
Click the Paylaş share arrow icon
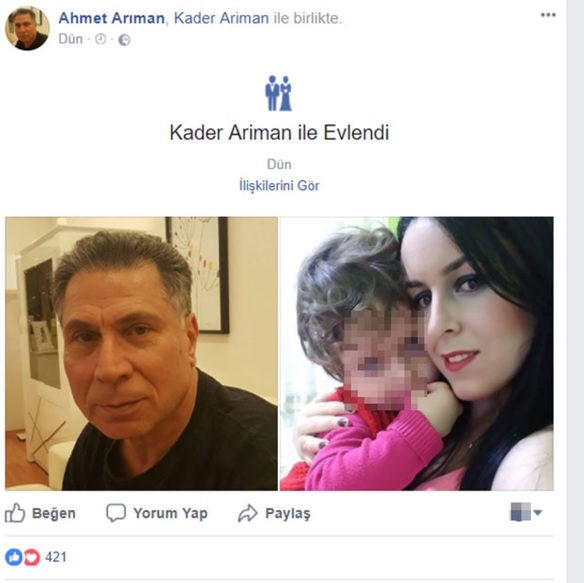pos(248,513)
